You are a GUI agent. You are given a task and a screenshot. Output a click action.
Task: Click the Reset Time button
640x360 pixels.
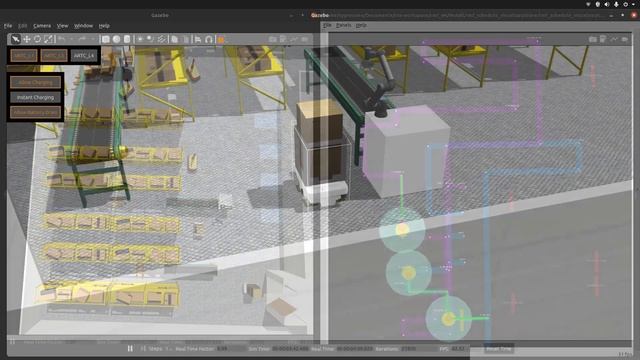pos(499,349)
